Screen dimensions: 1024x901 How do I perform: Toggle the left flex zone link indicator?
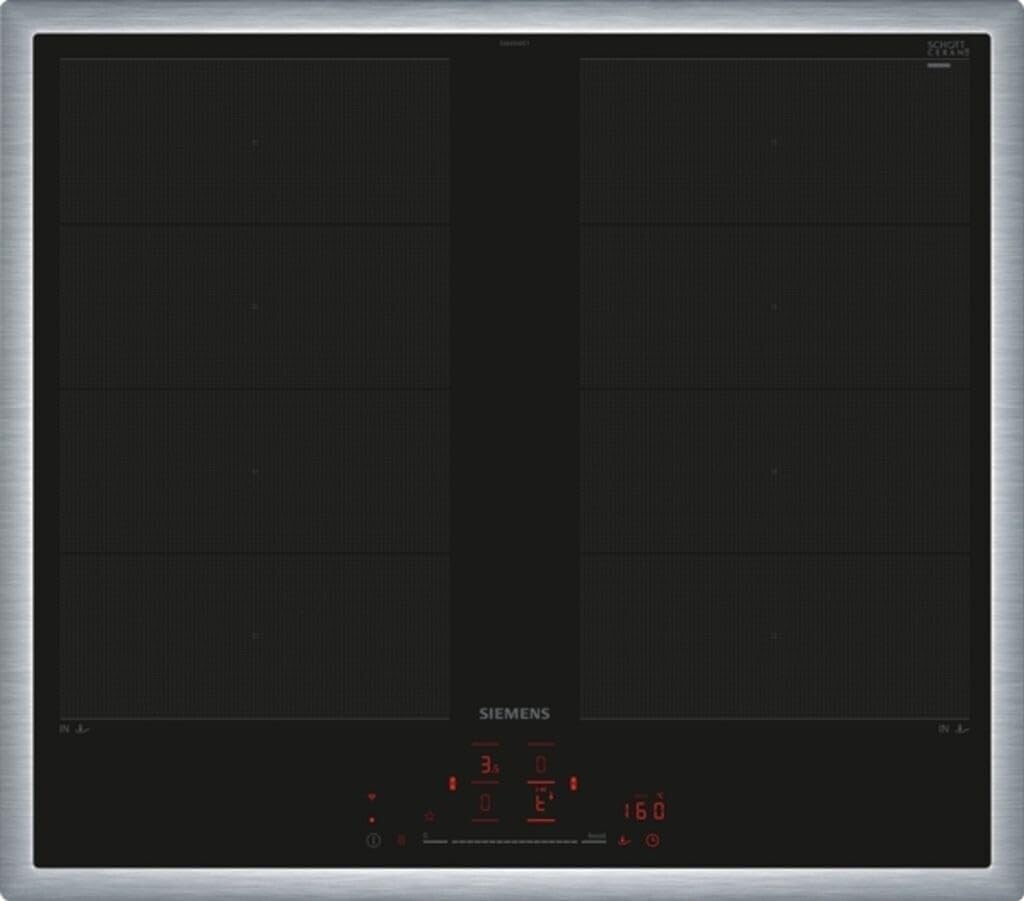tap(452, 784)
